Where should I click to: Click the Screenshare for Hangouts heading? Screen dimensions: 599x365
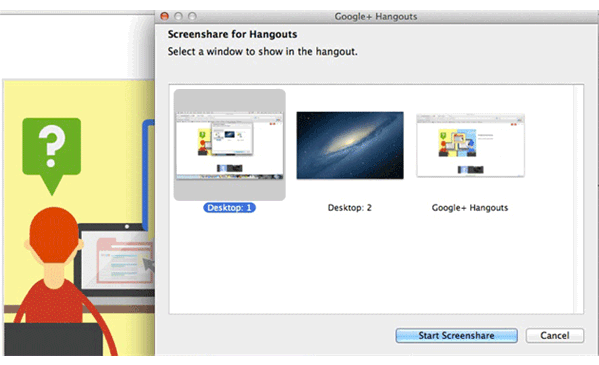click(232, 34)
